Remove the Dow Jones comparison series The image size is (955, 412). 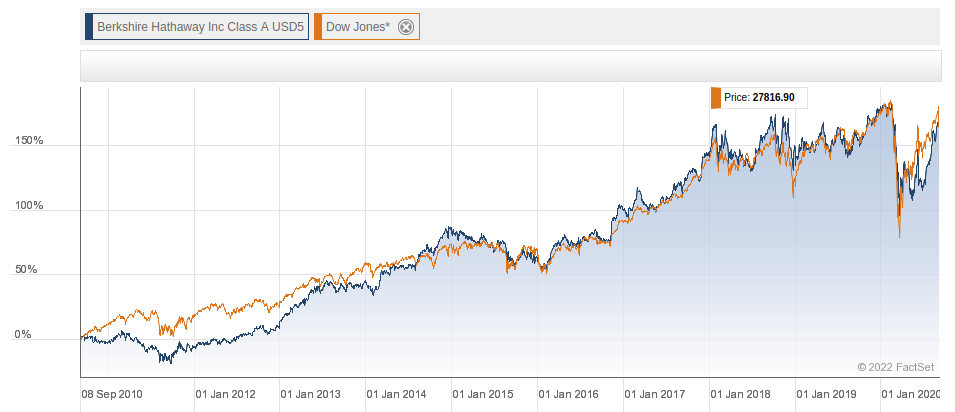click(x=406, y=27)
